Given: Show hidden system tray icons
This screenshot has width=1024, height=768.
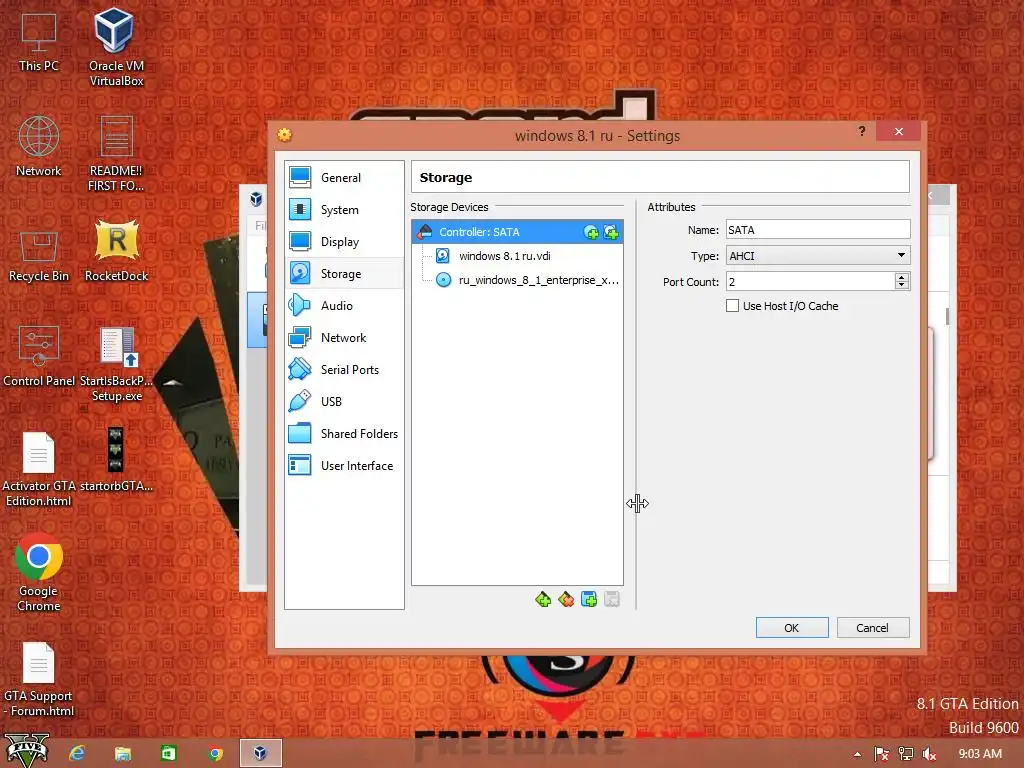Looking at the screenshot, I should [x=857, y=754].
